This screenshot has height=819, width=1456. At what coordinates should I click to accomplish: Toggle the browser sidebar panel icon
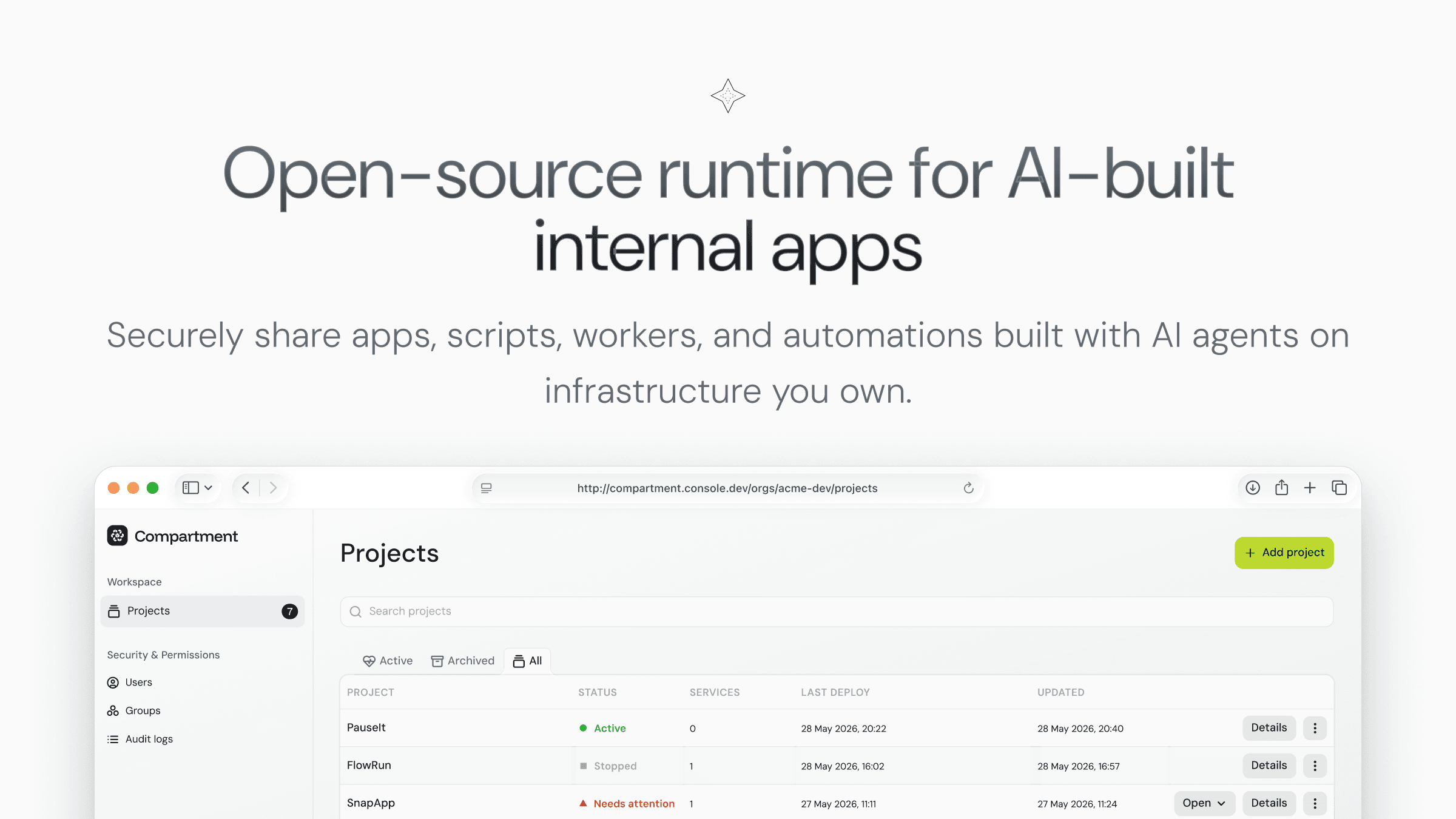(x=190, y=488)
